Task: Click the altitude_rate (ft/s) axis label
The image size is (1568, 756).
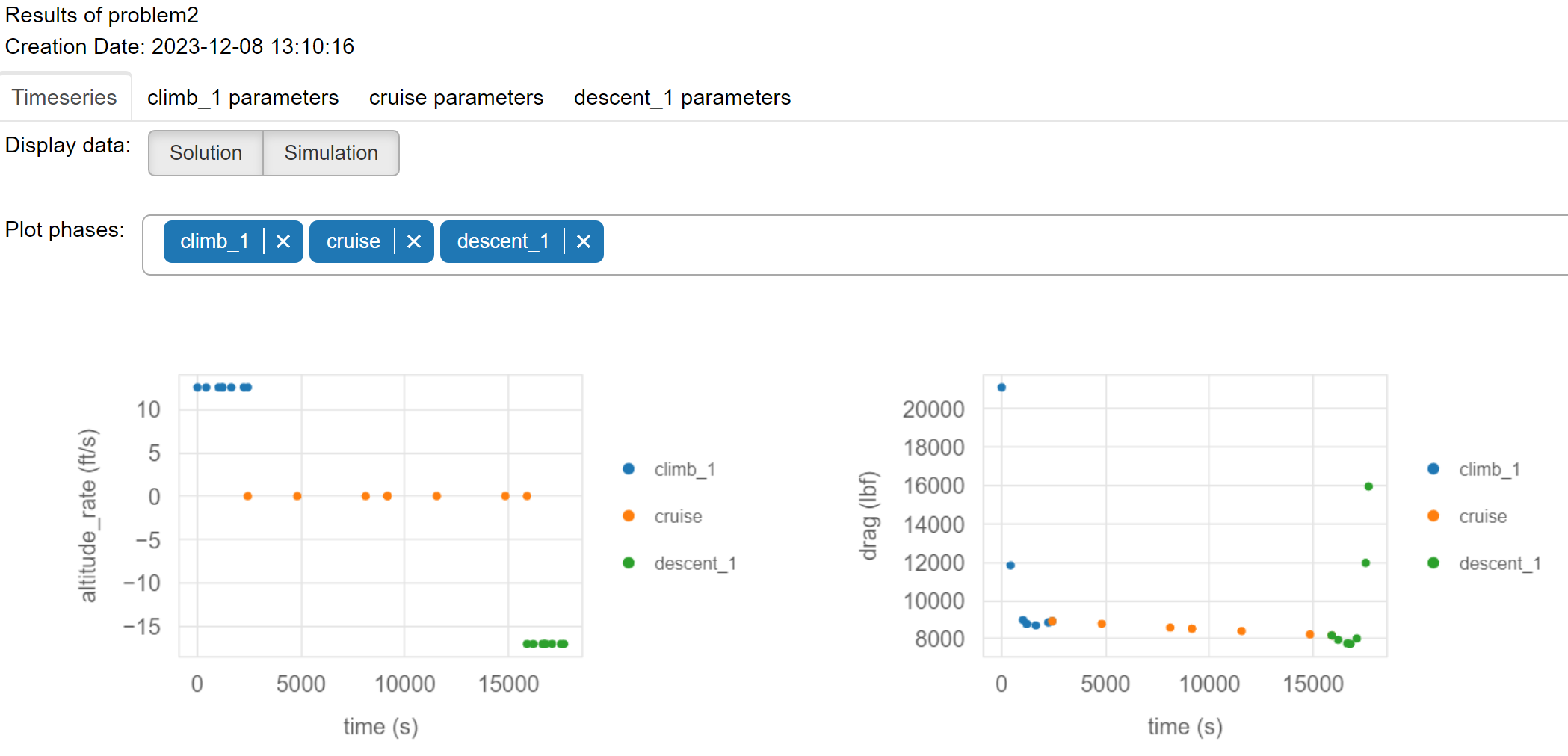Action: tap(88, 515)
